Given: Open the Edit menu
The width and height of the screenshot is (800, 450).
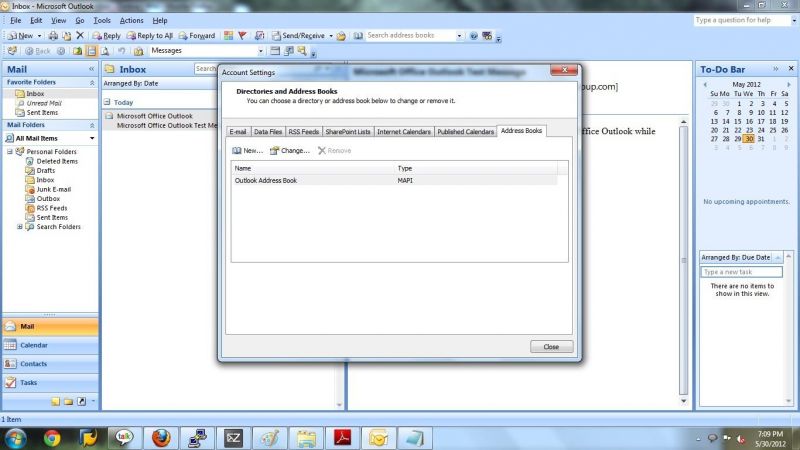Looking at the screenshot, I should [36, 20].
